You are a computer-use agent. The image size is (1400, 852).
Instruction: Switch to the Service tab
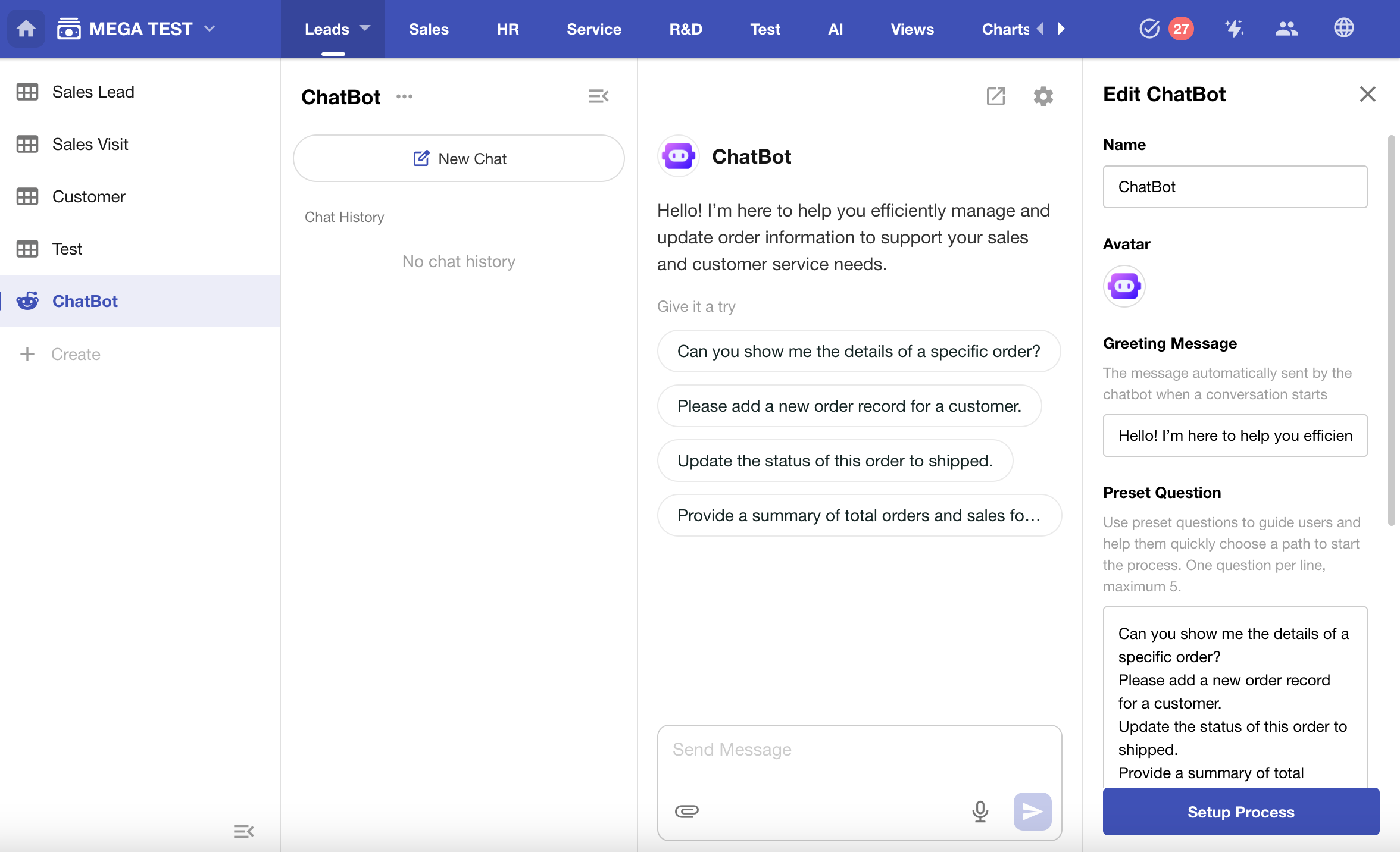(593, 29)
